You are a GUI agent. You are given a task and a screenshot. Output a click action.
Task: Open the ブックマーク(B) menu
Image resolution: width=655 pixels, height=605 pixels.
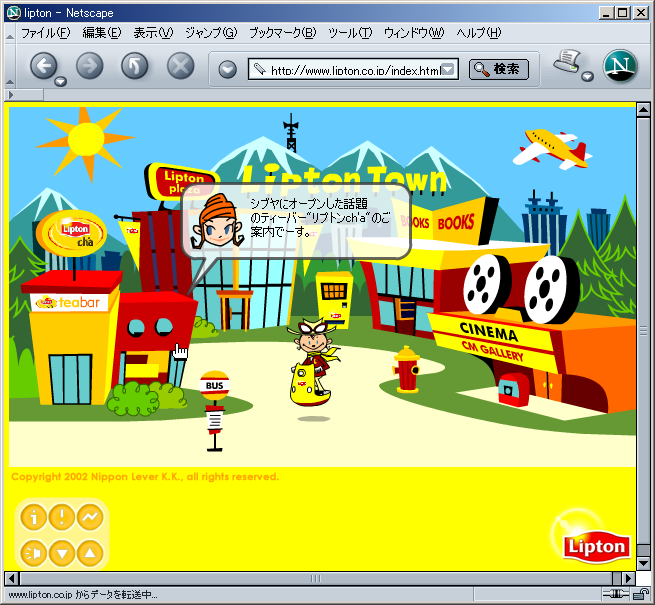(282, 33)
